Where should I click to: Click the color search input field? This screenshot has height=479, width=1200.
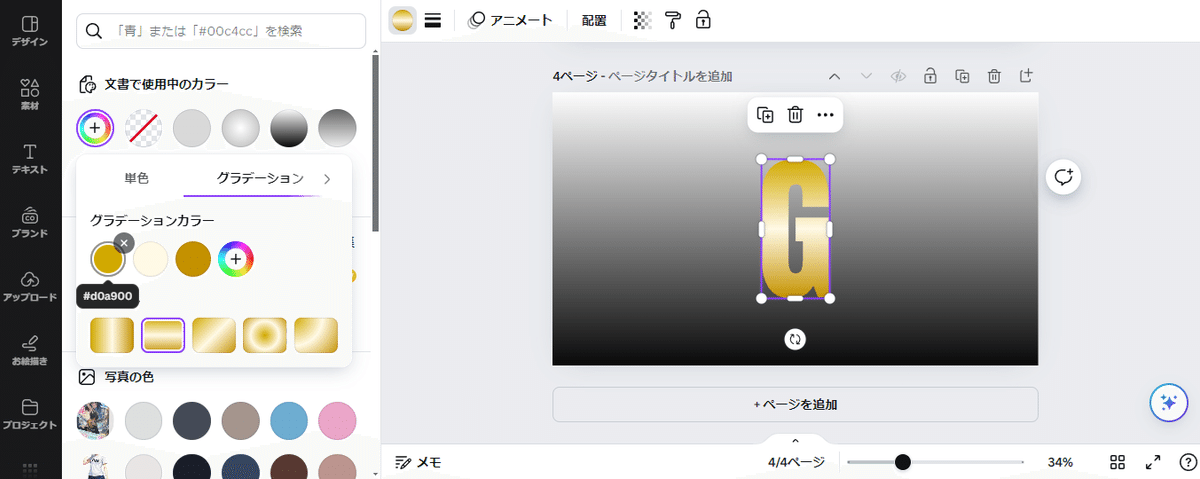221,31
